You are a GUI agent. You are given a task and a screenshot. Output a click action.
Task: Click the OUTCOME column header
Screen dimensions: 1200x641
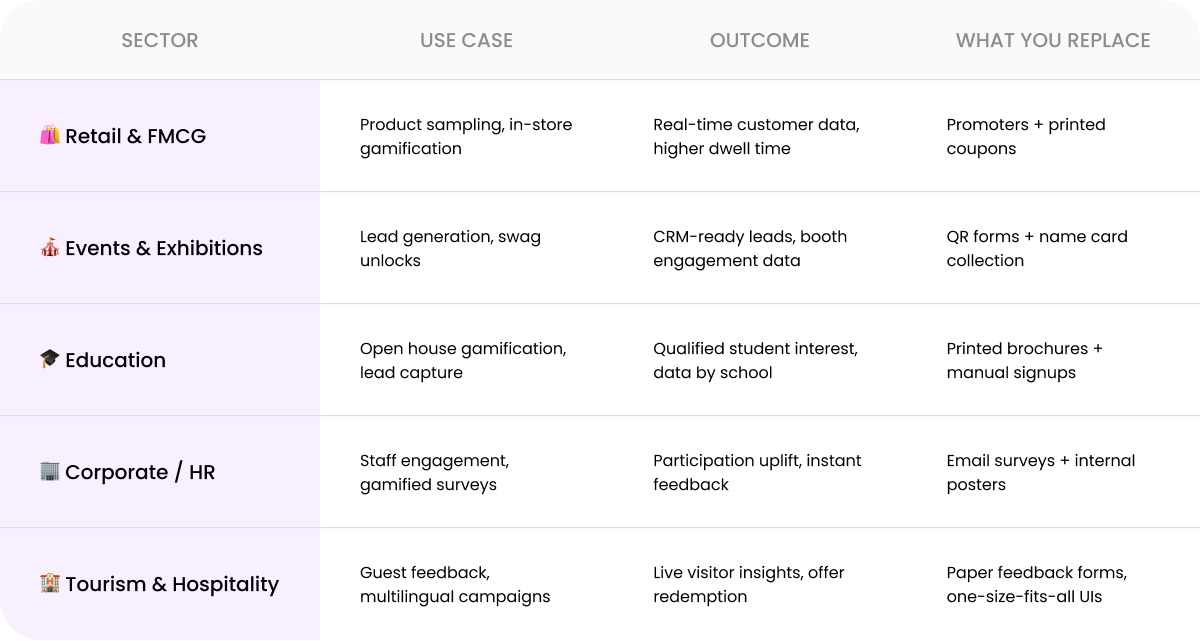[x=760, y=41]
